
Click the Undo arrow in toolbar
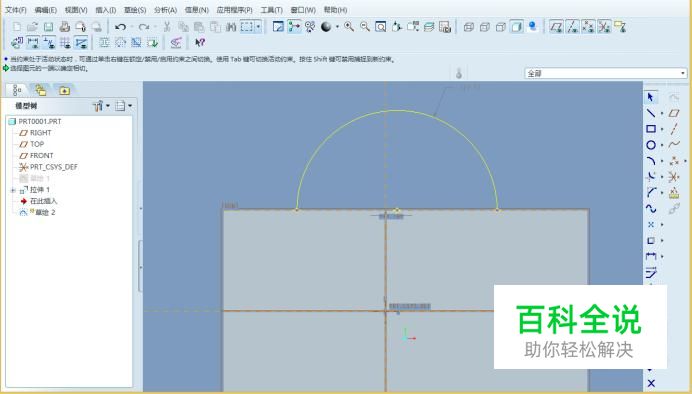120,27
